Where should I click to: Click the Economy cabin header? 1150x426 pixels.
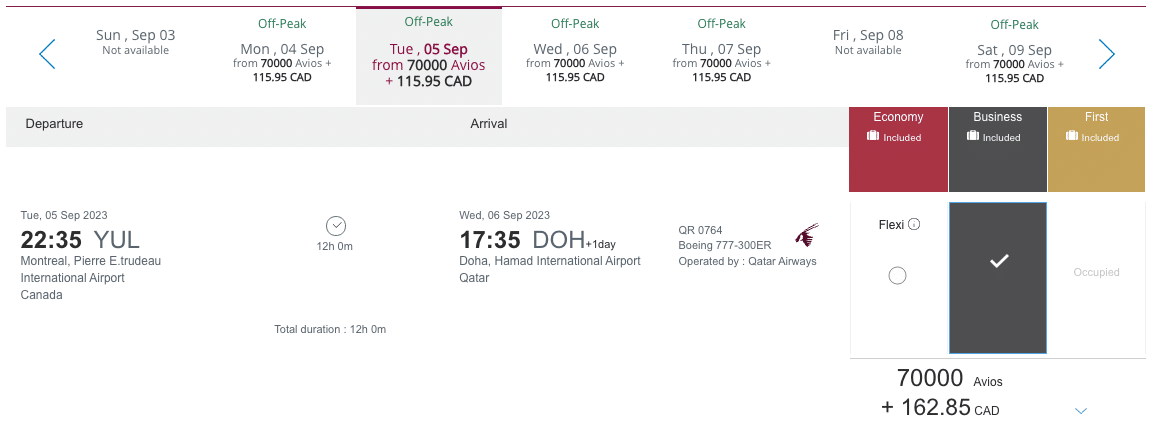coord(898,117)
